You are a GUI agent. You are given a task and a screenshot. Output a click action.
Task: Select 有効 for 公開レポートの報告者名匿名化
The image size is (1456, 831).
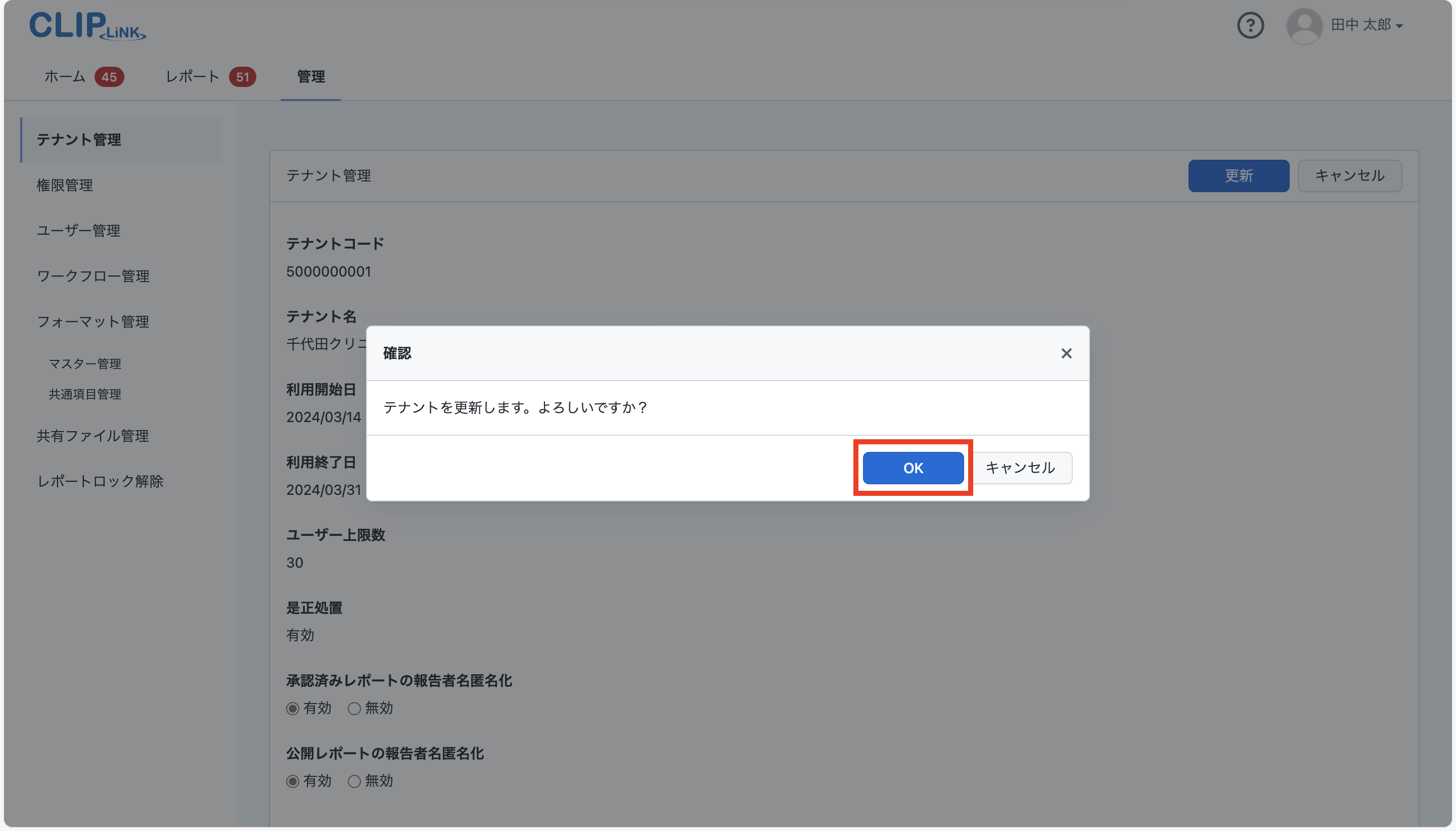coord(293,781)
